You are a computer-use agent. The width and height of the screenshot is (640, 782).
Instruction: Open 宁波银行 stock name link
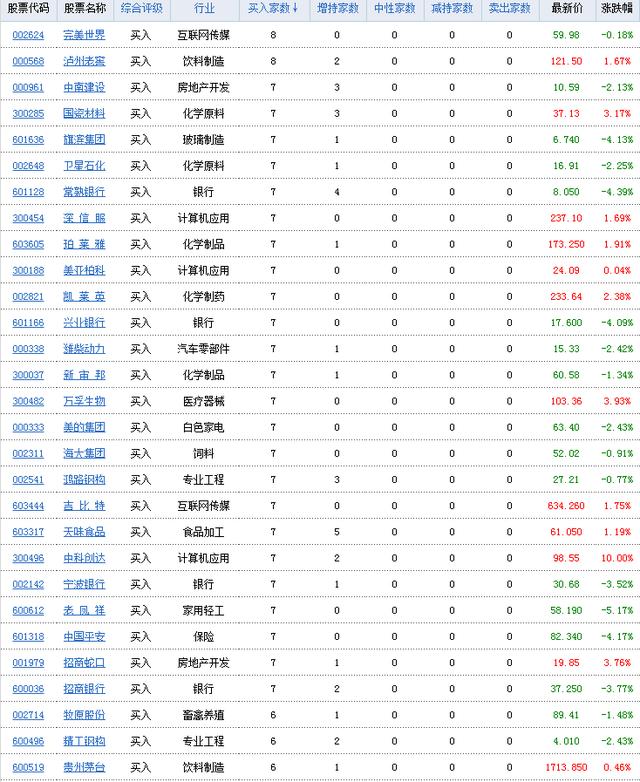pos(84,585)
